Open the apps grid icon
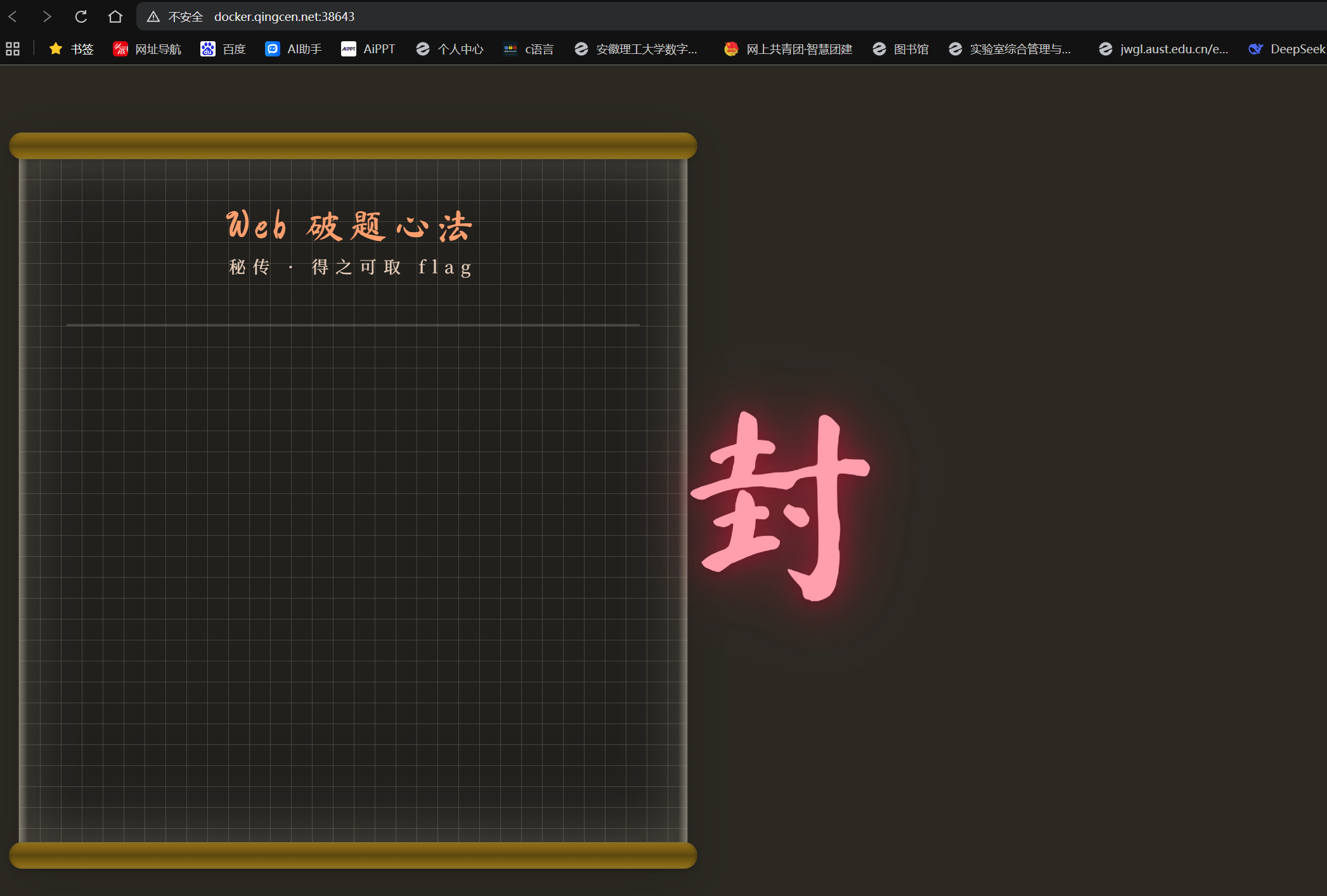Viewport: 1327px width, 896px height. click(13, 49)
